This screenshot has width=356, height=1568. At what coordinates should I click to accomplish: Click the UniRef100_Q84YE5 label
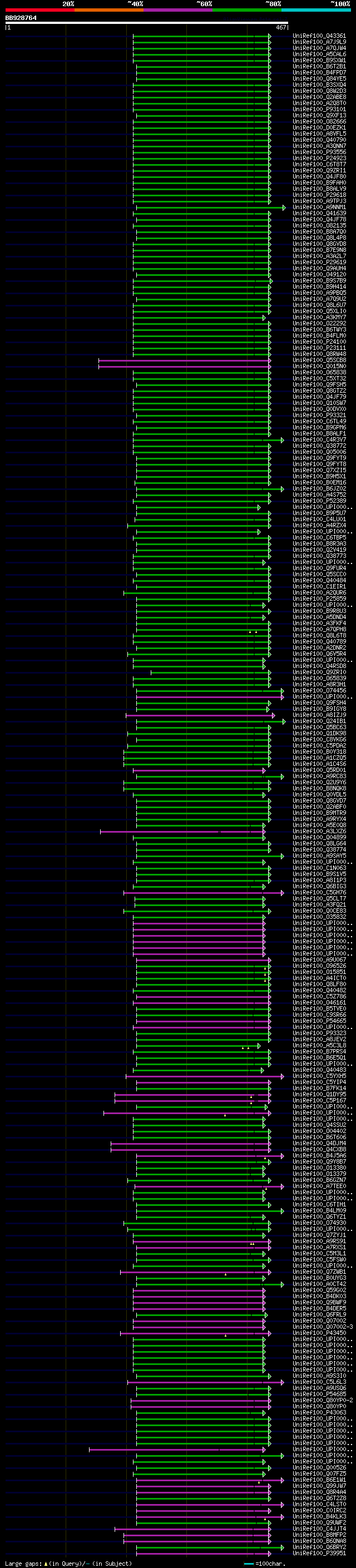(x=319, y=78)
